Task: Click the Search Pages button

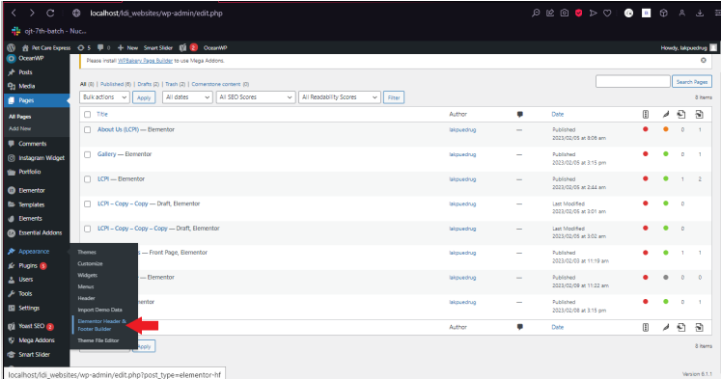Action: tap(692, 82)
